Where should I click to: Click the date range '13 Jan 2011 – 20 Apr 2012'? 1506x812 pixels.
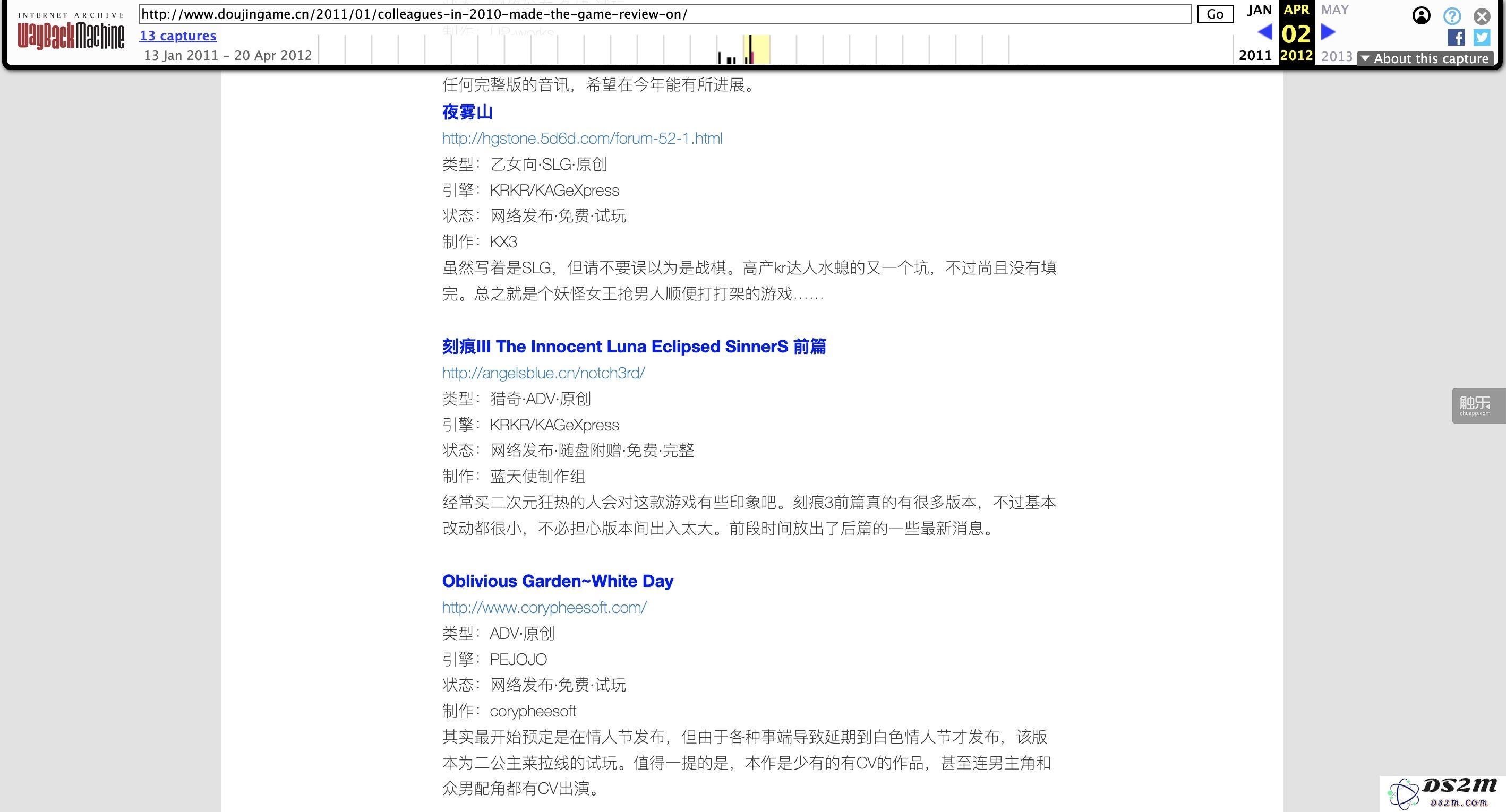(228, 56)
